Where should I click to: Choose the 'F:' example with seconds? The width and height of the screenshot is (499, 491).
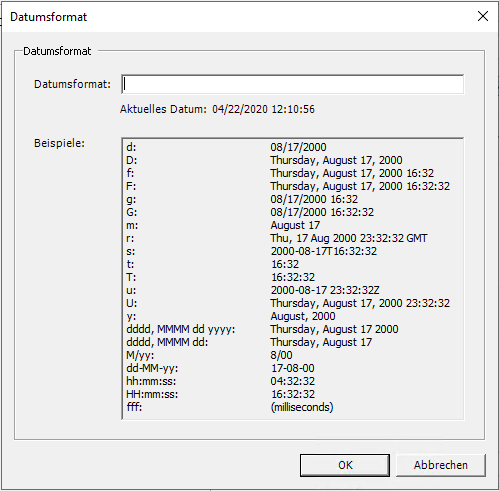point(292,186)
